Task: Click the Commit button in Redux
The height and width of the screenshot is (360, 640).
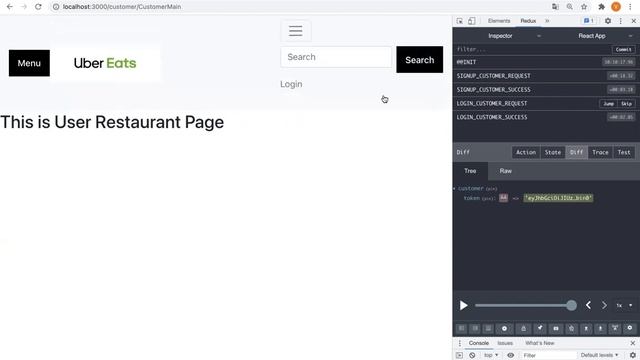Action: [x=623, y=49]
